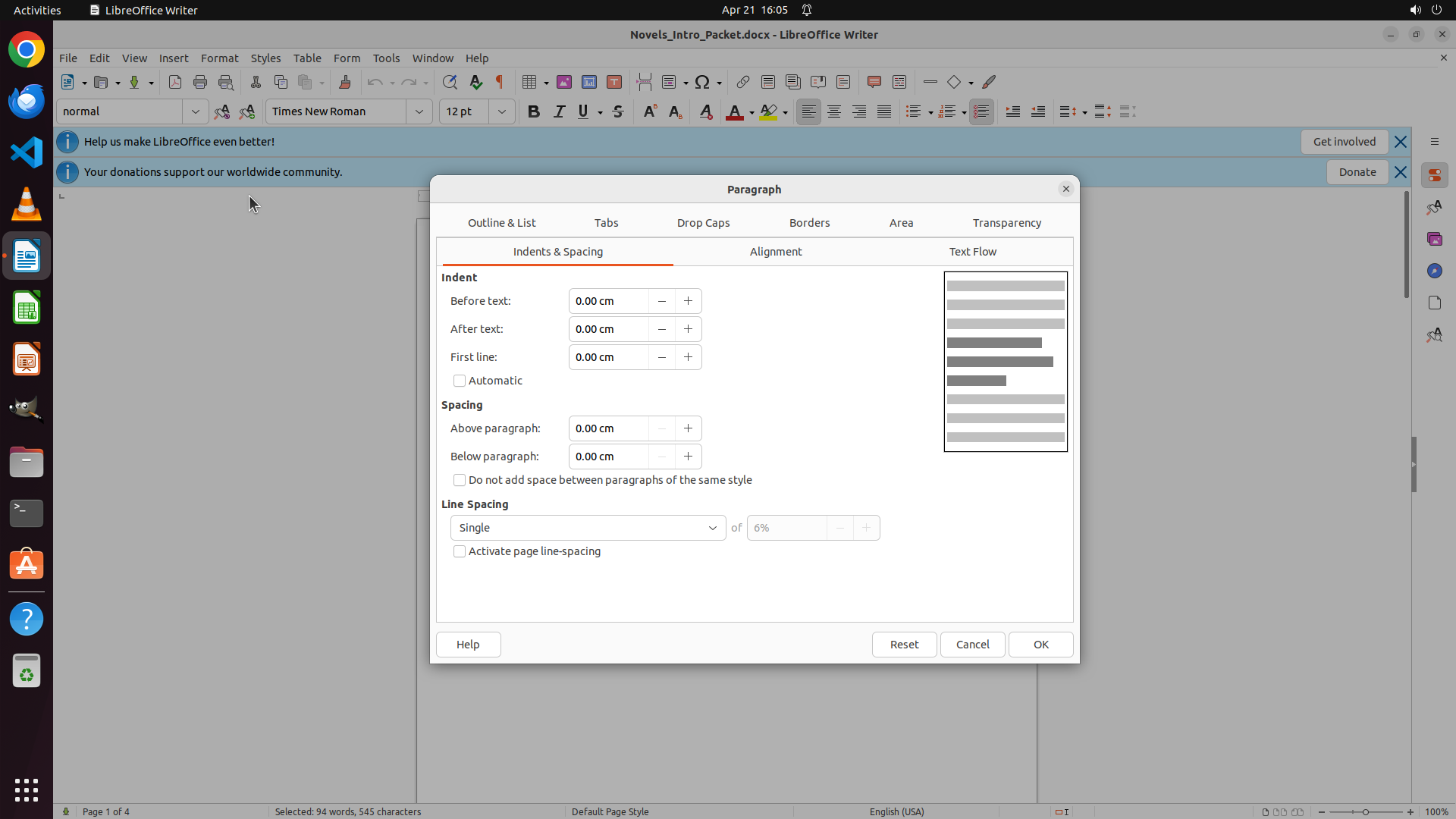Open the 12 pt font size dropdown
Viewport: 1456px width, 819px height.
tap(502, 111)
